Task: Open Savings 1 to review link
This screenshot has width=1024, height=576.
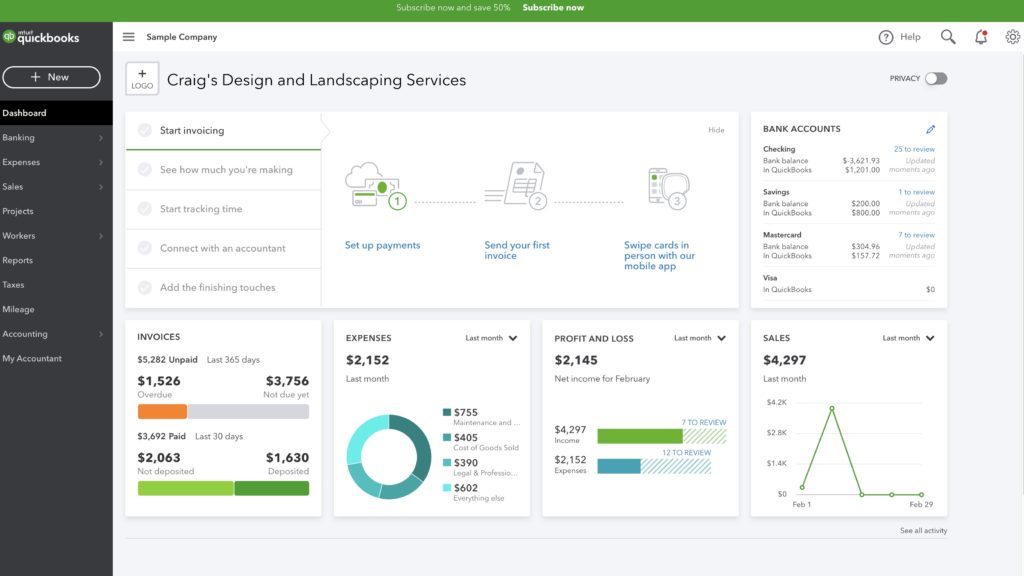Action: tap(916, 192)
